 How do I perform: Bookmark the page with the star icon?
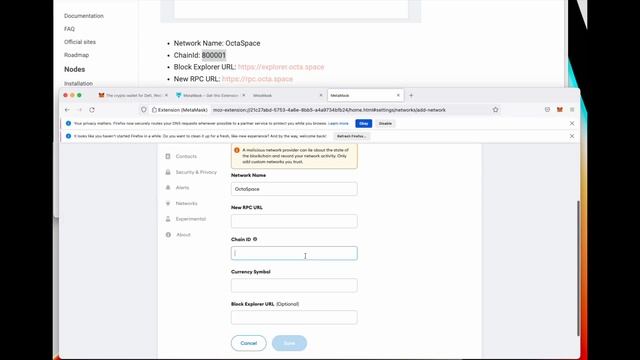click(496, 109)
